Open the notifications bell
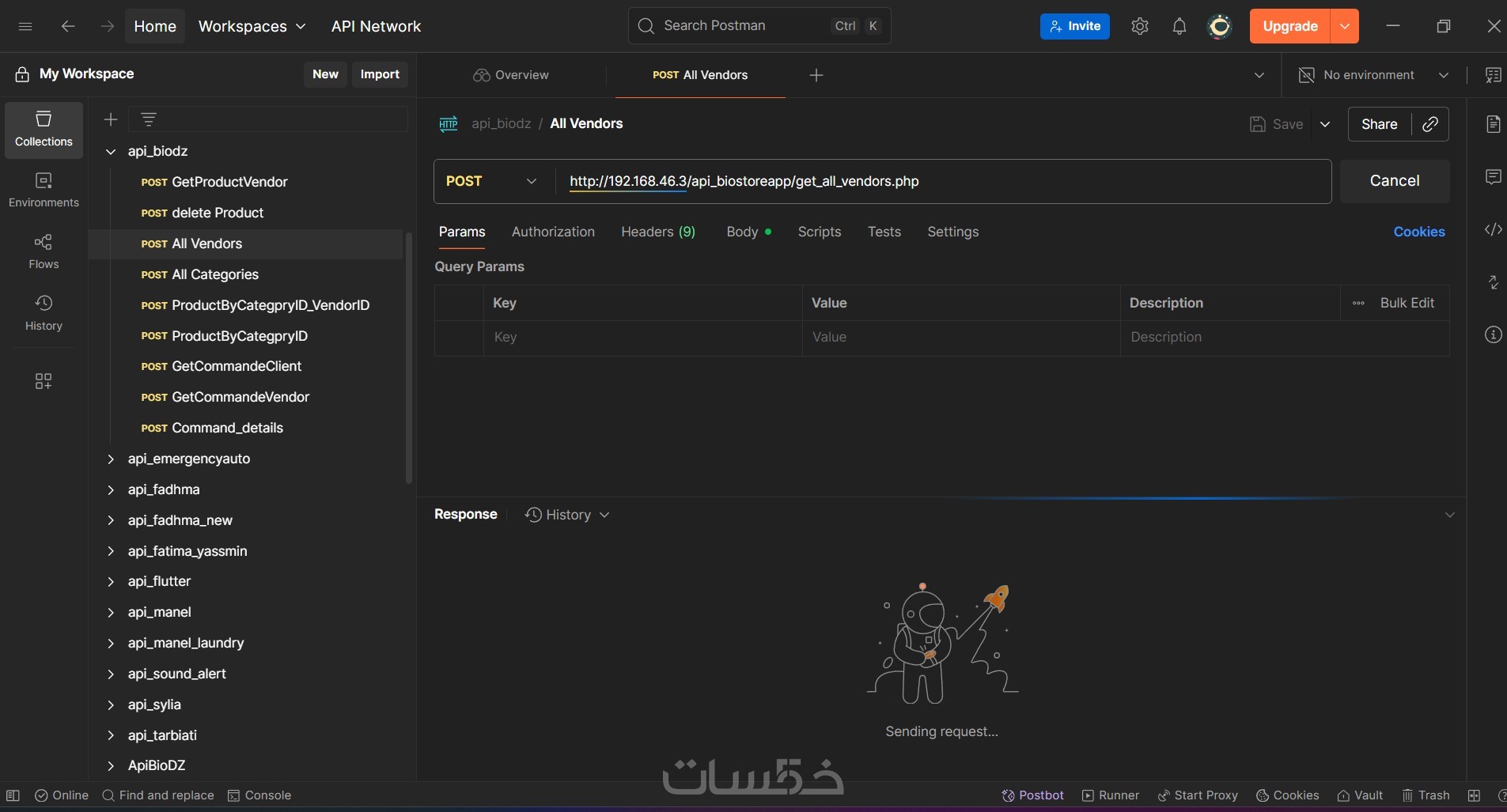This screenshot has height=812, width=1507. (1179, 26)
